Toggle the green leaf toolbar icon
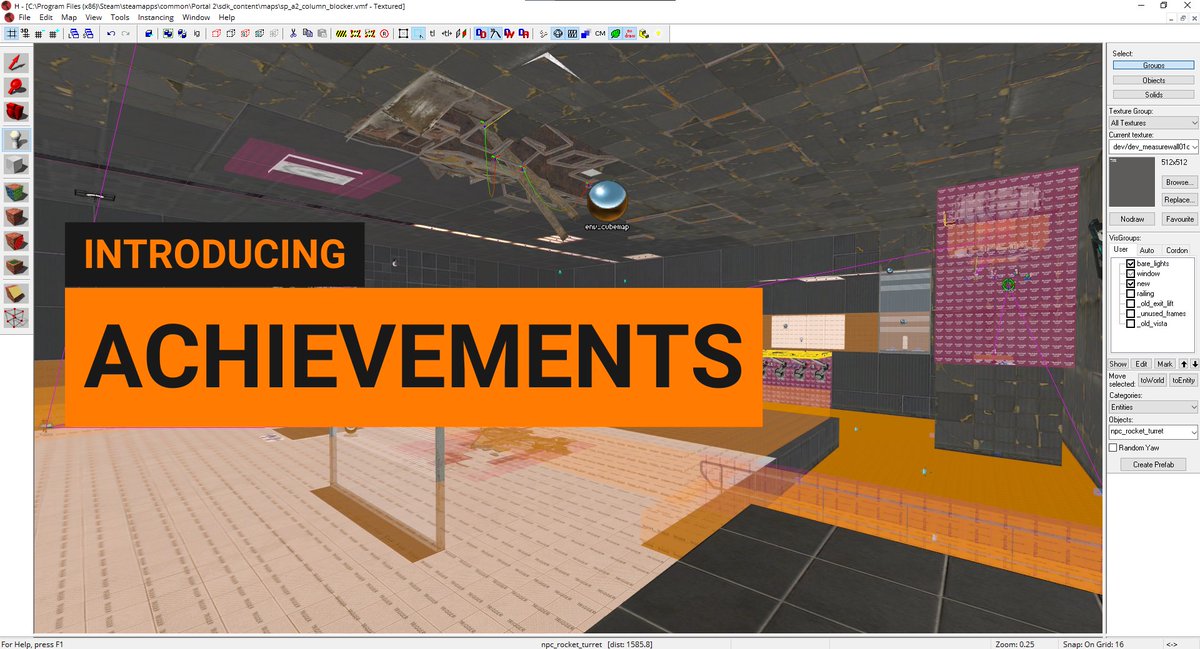Viewport: 1200px width, 649px height. (615, 33)
